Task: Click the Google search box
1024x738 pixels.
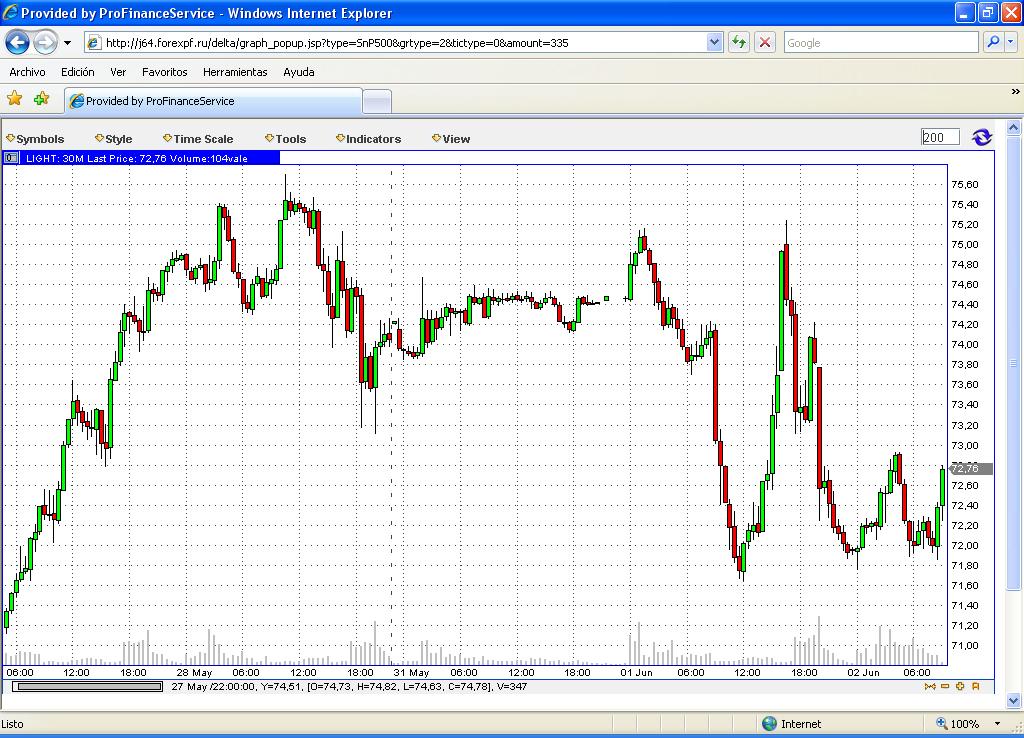Action: [x=881, y=42]
